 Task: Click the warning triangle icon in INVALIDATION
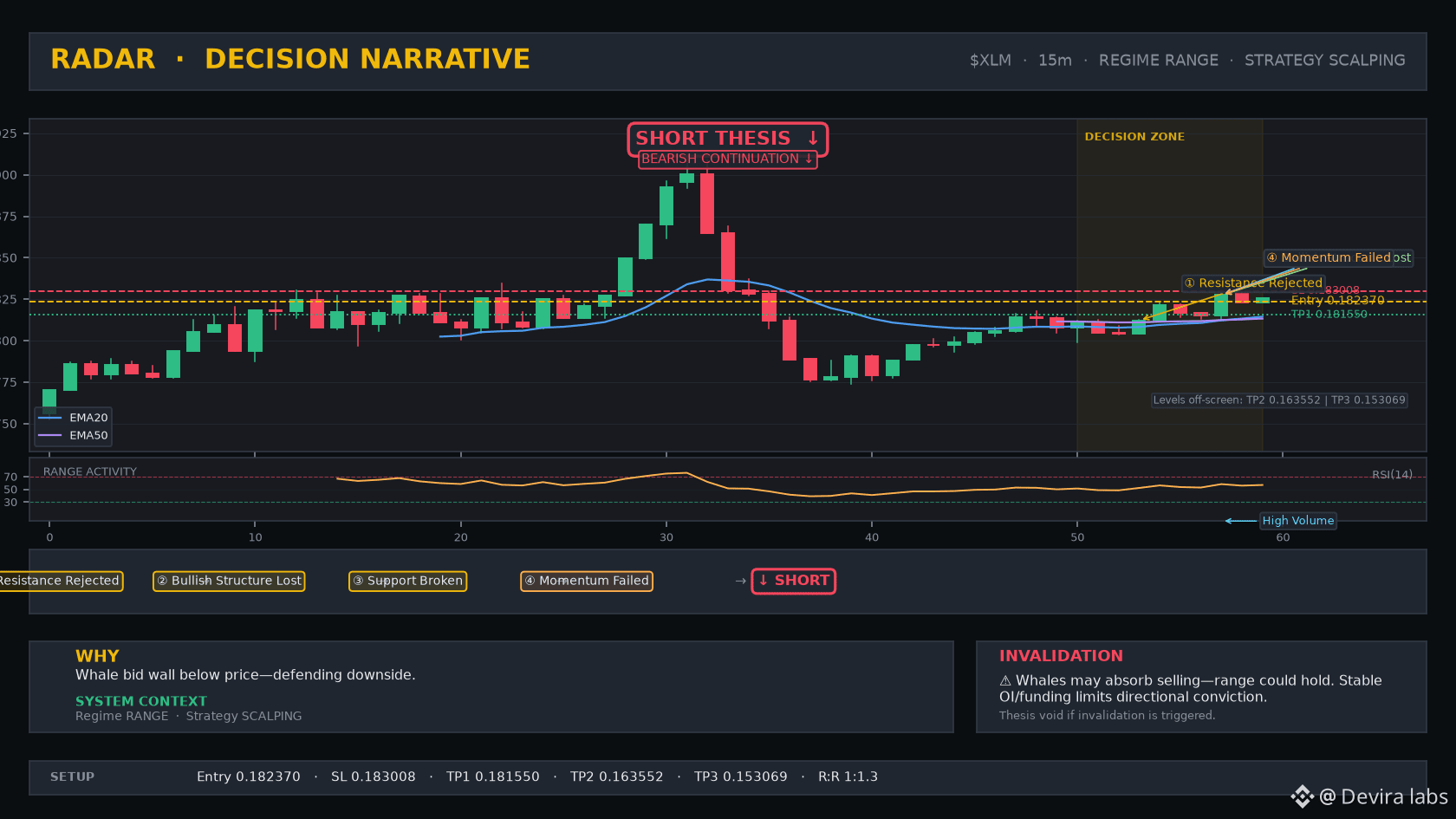pos(1005,681)
